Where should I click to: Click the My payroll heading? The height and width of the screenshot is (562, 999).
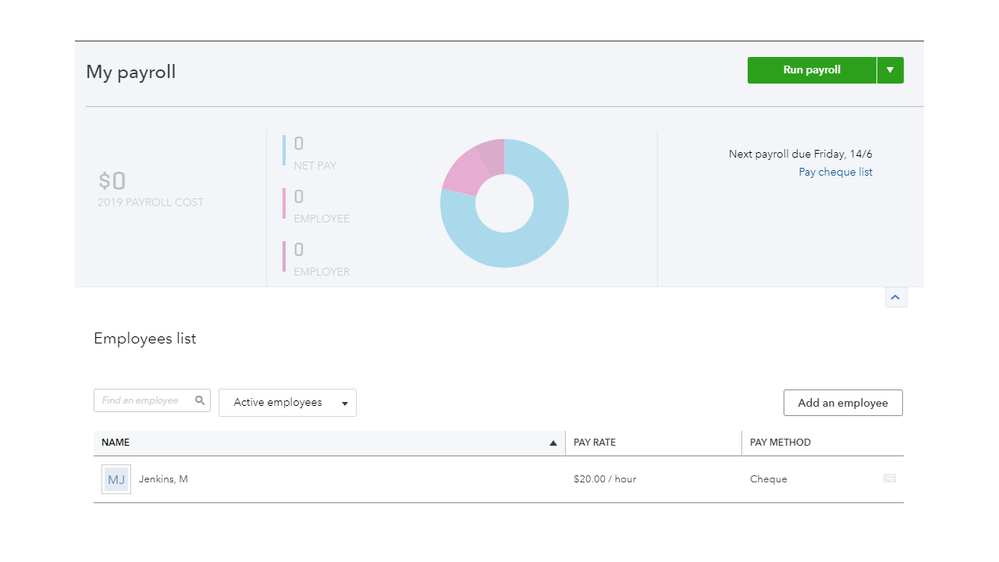[x=131, y=72]
